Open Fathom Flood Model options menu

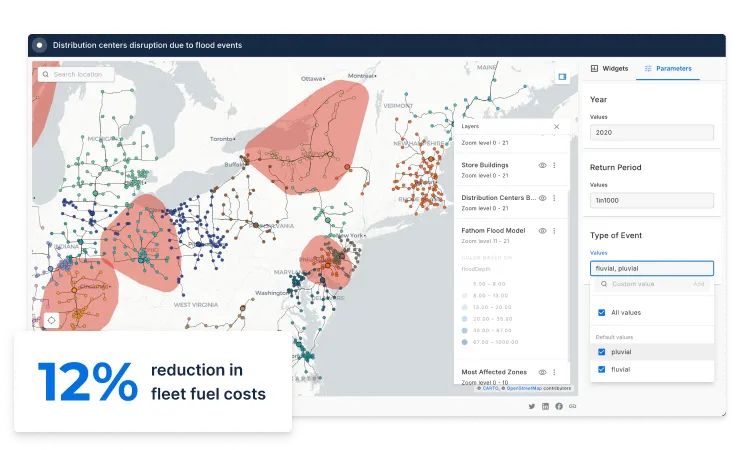click(554, 231)
